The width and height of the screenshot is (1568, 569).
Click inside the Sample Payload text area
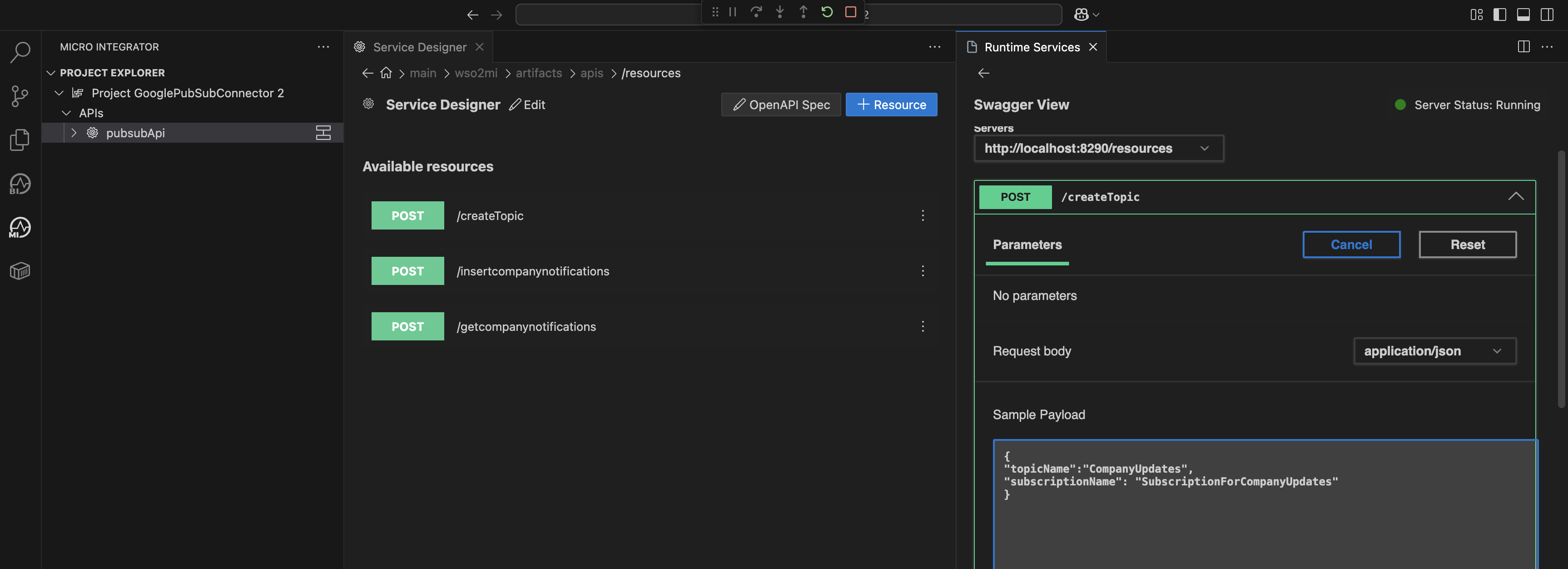pyautogui.click(x=1265, y=504)
